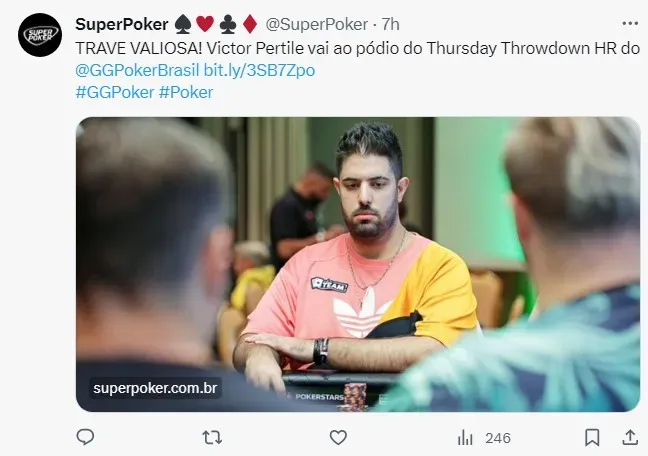Viewport: 648px width, 456px height.
Task: Open the SuperPoker display name
Action: [122, 24]
